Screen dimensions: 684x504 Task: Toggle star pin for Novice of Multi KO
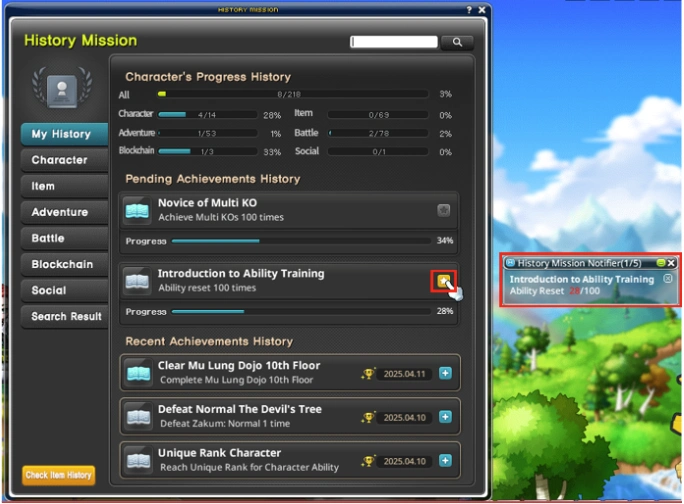click(444, 210)
